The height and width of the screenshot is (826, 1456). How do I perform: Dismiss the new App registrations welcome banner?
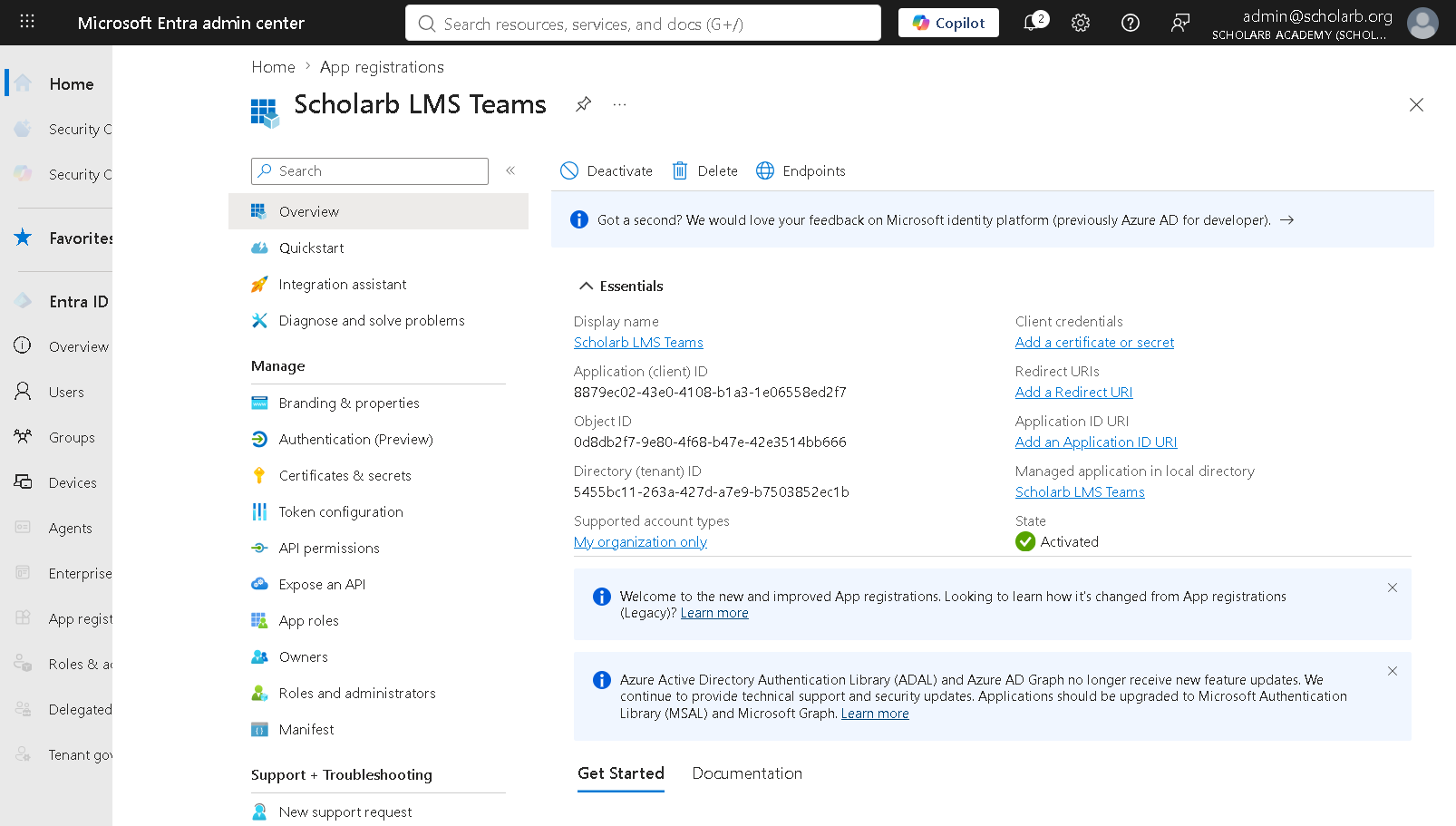(1393, 588)
